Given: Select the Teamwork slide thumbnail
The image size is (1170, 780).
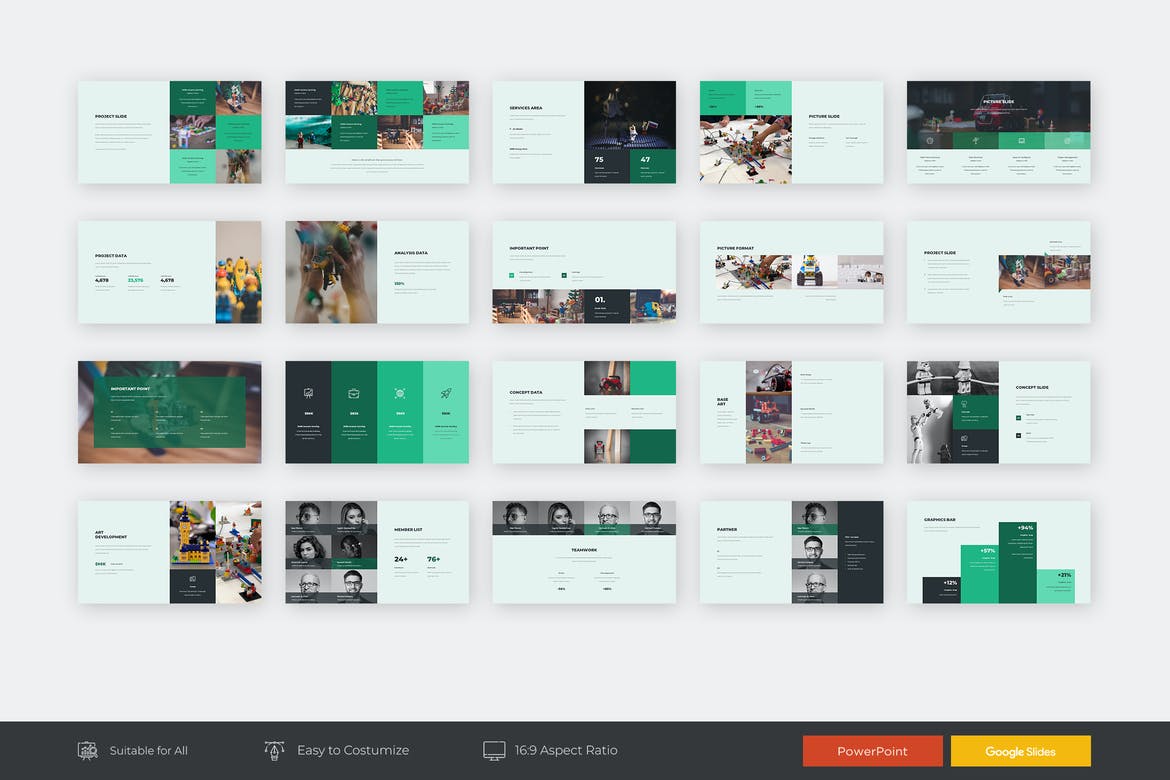Looking at the screenshot, I should coord(584,552).
